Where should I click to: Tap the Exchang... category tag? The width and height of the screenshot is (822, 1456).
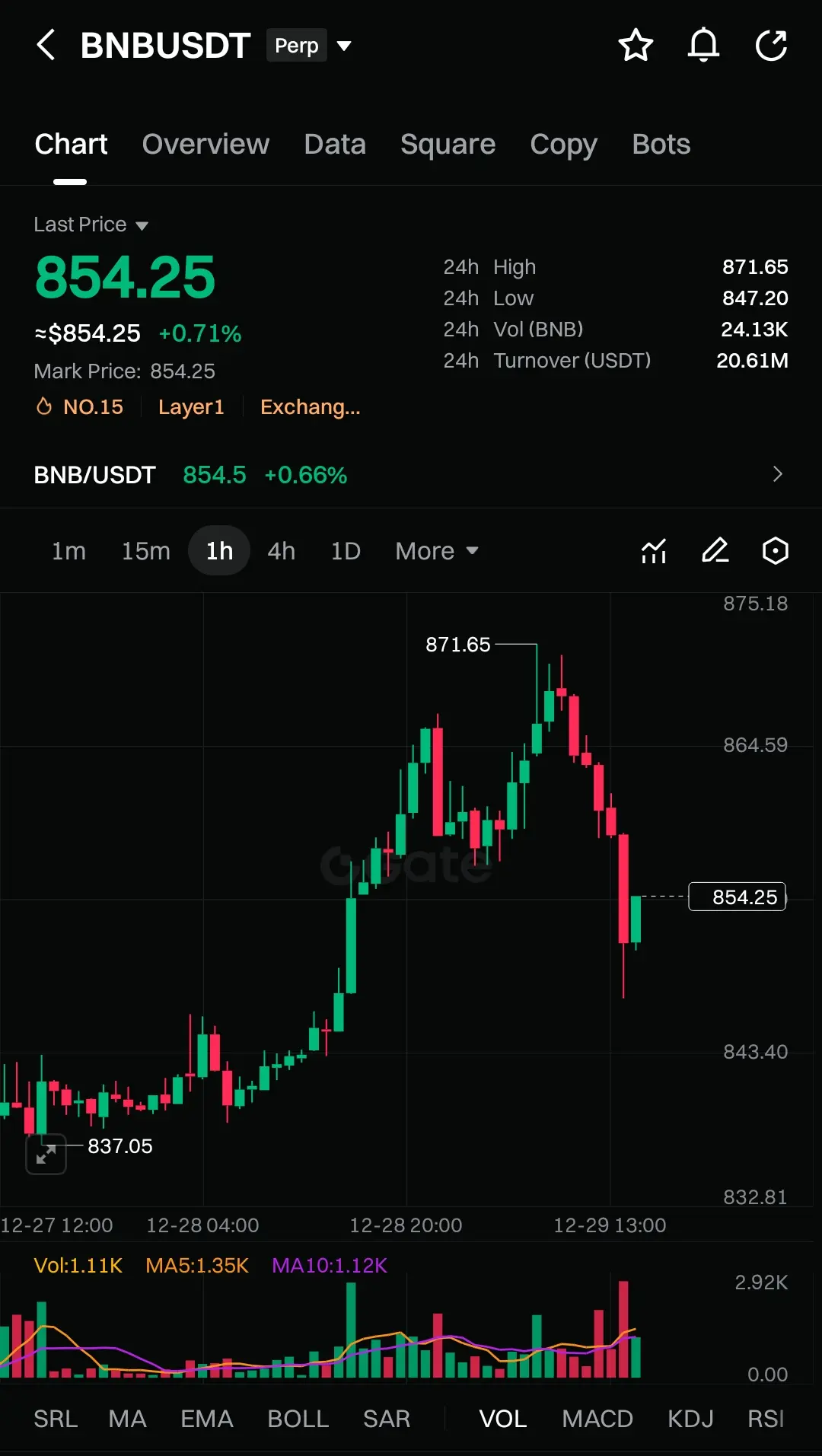point(311,407)
